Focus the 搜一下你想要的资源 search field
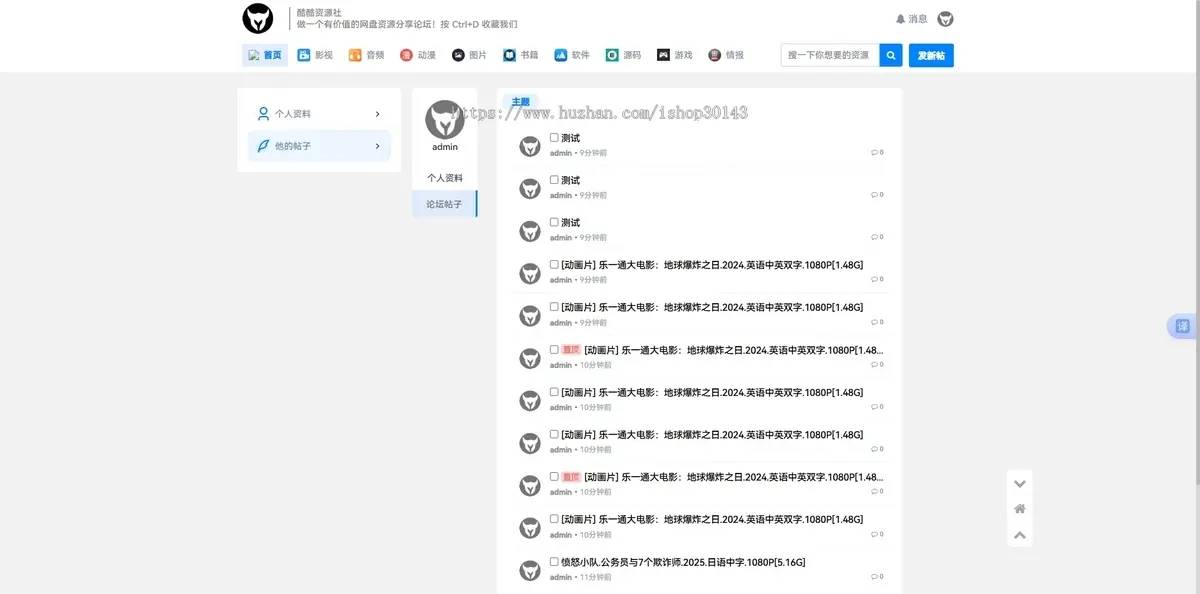The height and width of the screenshot is (594, 1200). click(830, 55)
